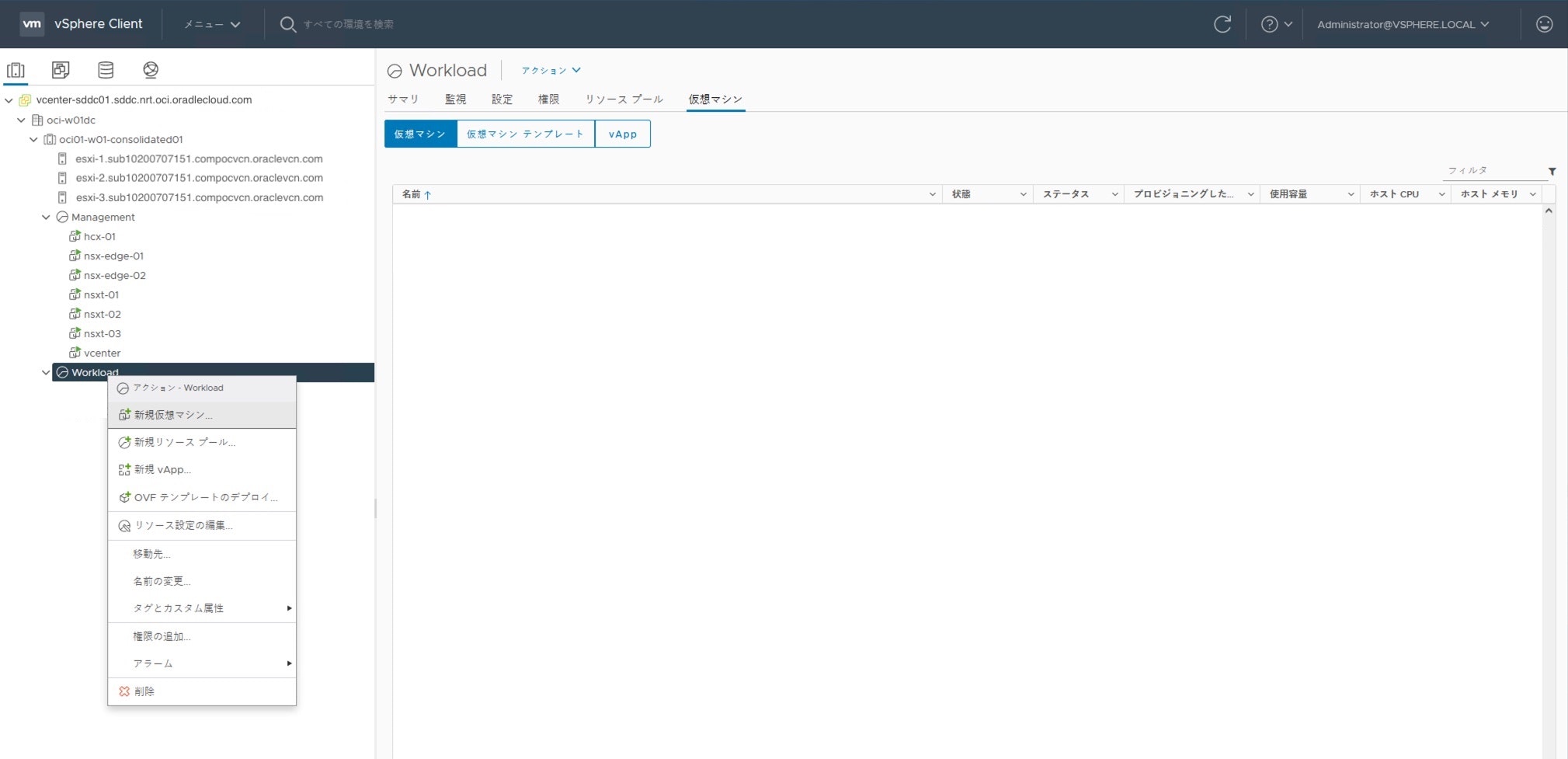Choose 移動先 in the context menu
Viewport: 1568px width, 759px height.
202,554
